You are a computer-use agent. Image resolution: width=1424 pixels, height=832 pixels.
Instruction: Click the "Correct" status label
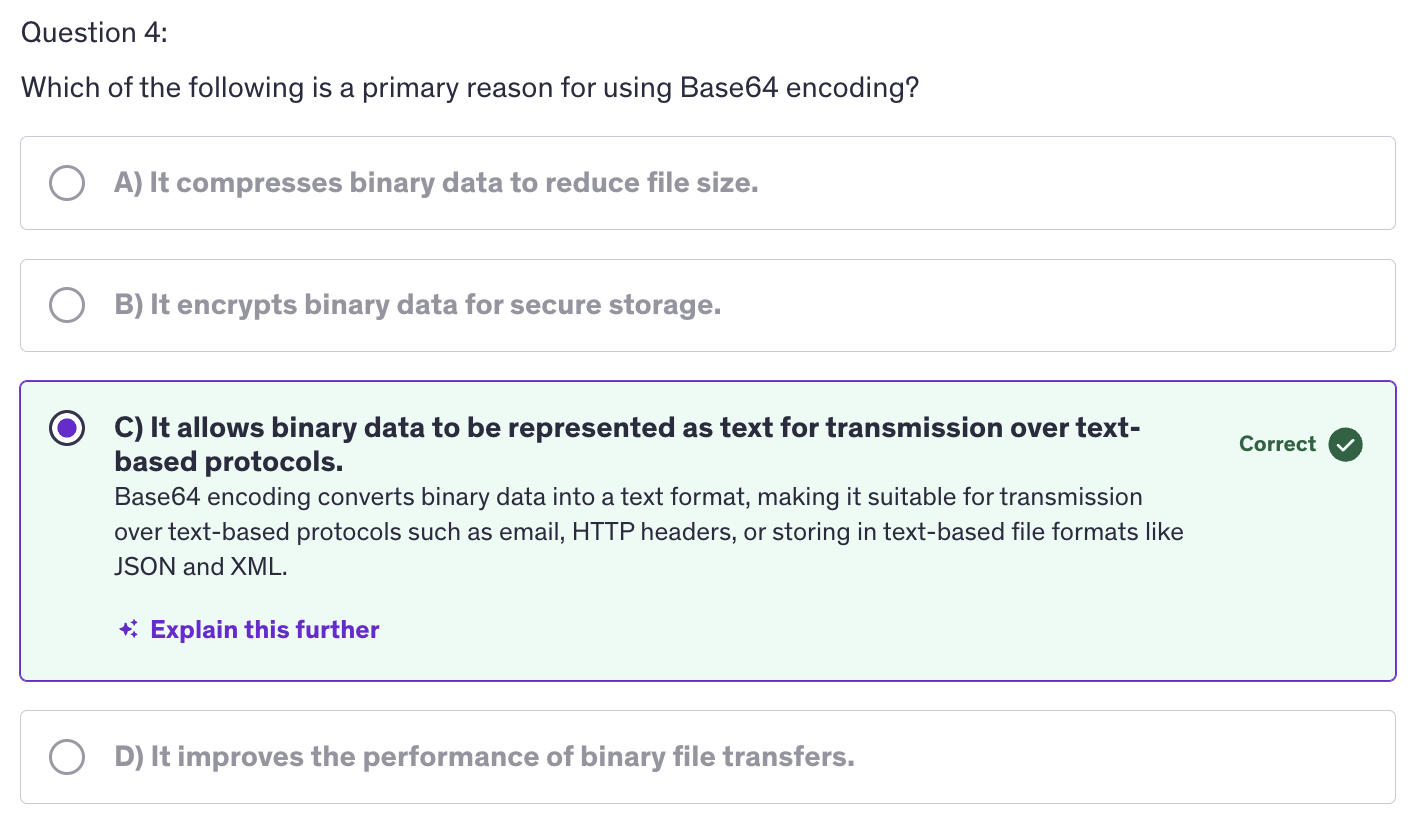pos(1277,444)
